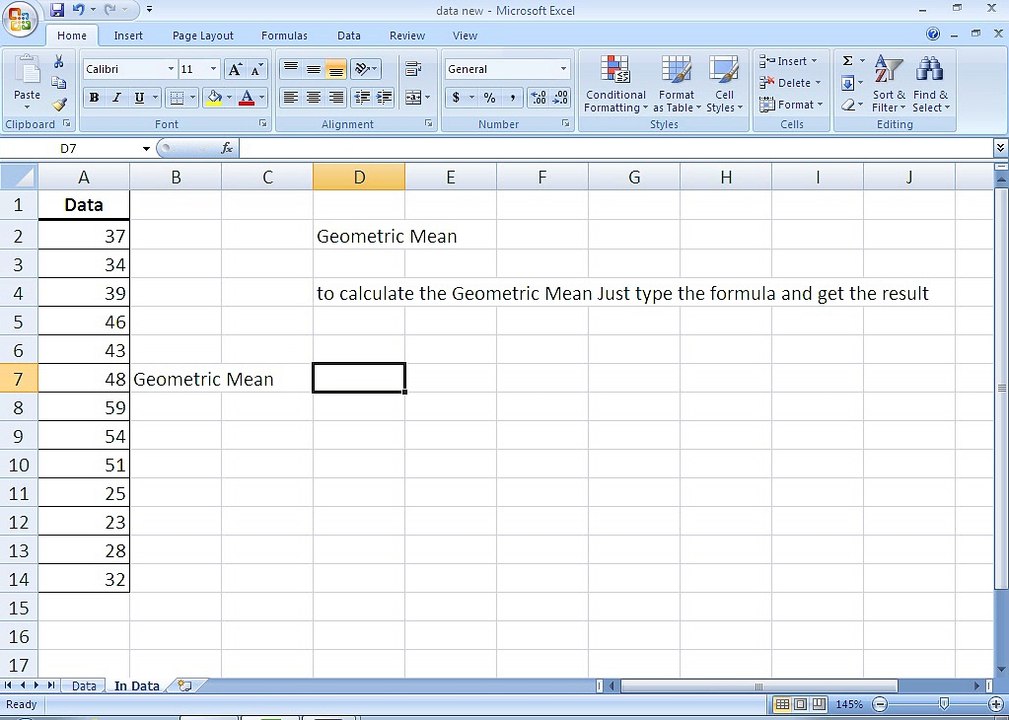Open the Number Format dropdown showing General
Image resolution: width=1009 pixels, height=720 pixels.
point(564,69)
